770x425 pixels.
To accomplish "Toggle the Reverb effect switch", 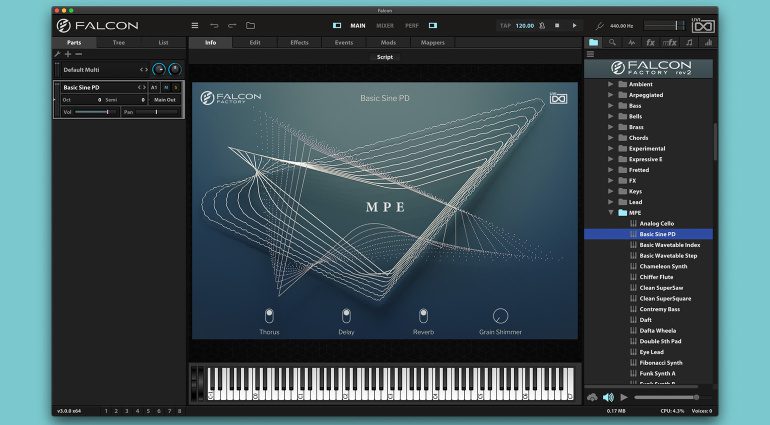I will [x=423, y=315].
